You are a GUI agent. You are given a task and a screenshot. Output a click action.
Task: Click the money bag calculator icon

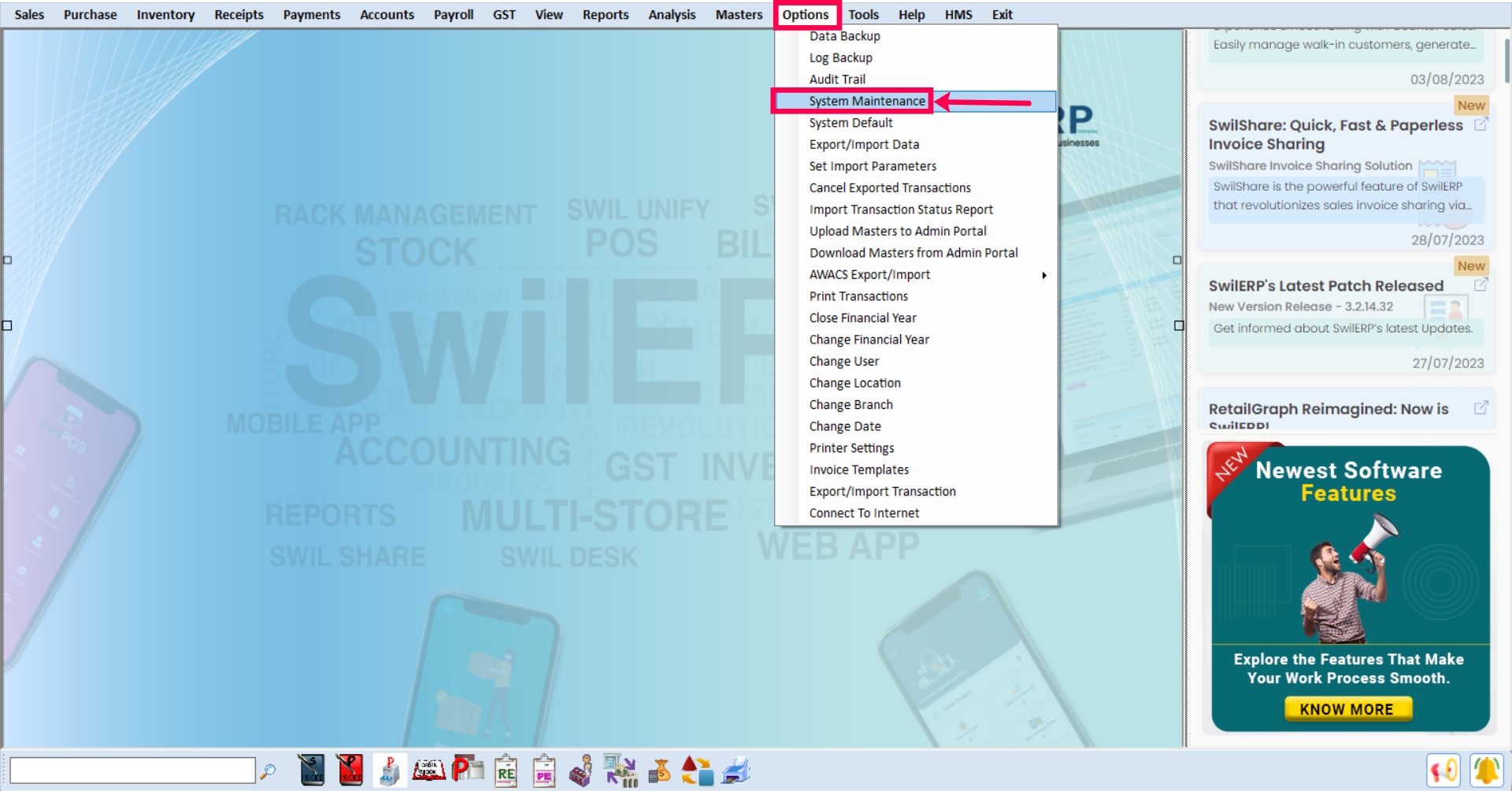659,771
